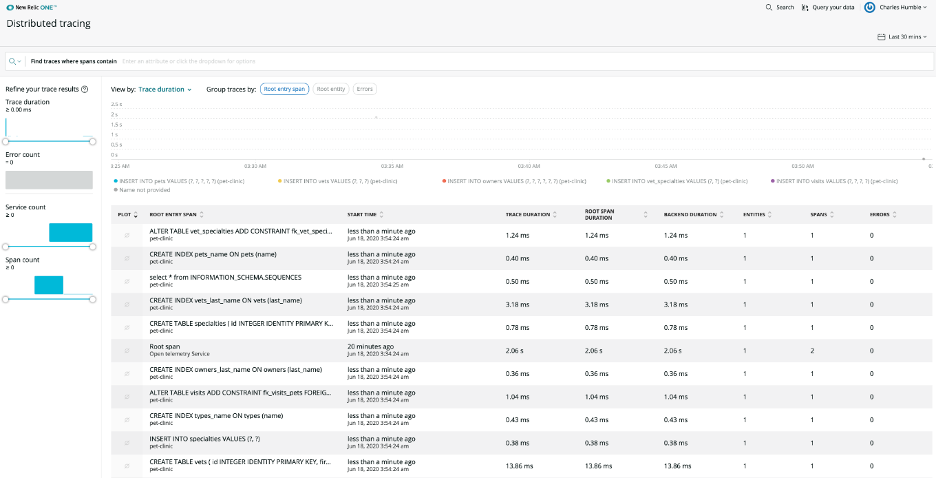Toggle plot for CREATE INDEX types_name row

pos(127,420)
